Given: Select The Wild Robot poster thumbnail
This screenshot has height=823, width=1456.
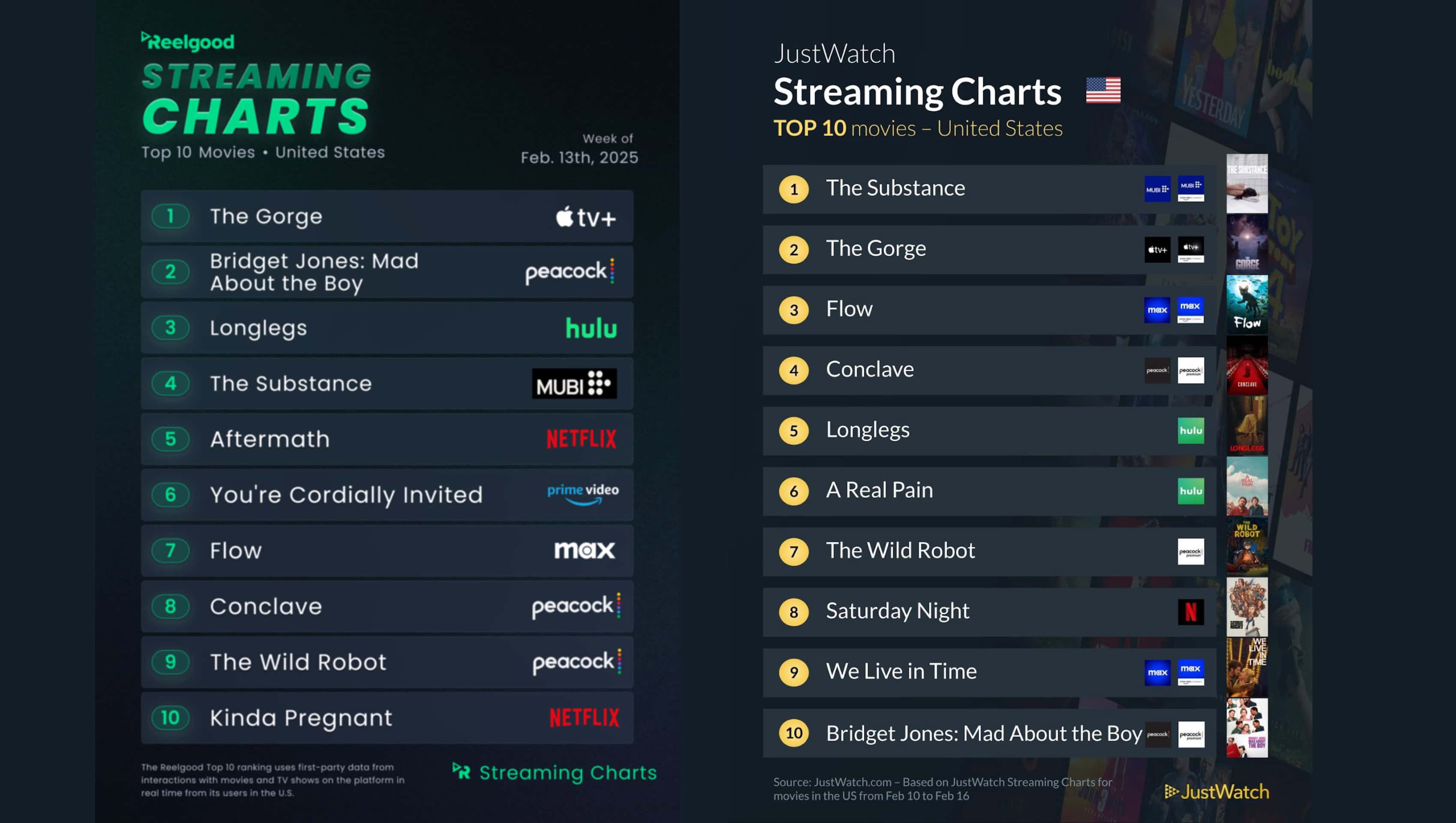Looking at the screenshot, I should click(1246, 546).
